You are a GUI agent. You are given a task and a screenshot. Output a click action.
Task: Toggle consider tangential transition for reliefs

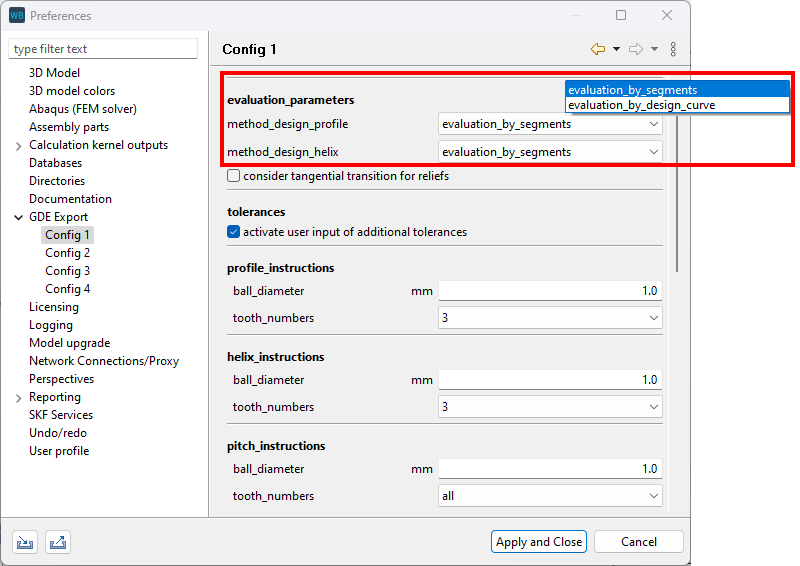[234, 176]
